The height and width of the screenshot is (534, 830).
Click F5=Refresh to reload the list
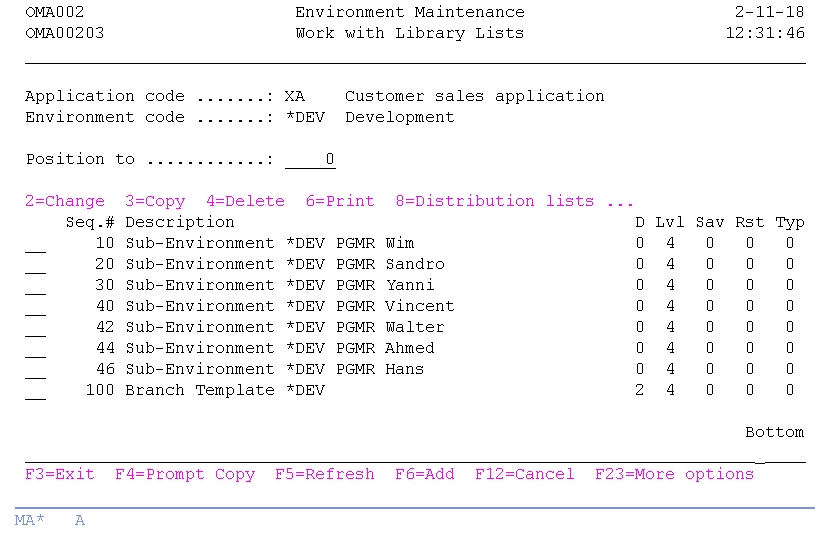coord(324,475)
